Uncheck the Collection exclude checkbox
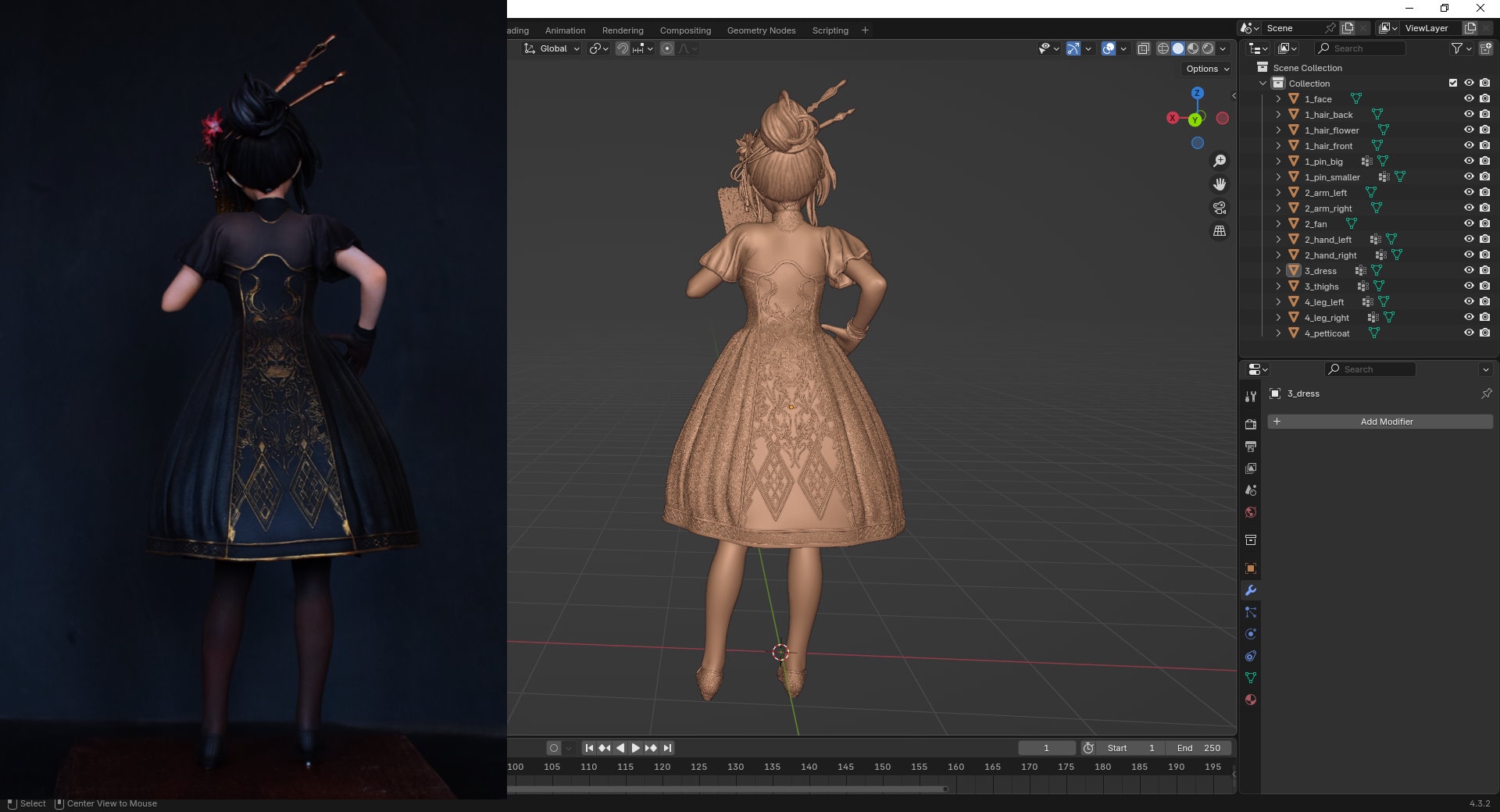Image resolution: width=1500 pixels, height=812 pixels. pos(1453,83)
